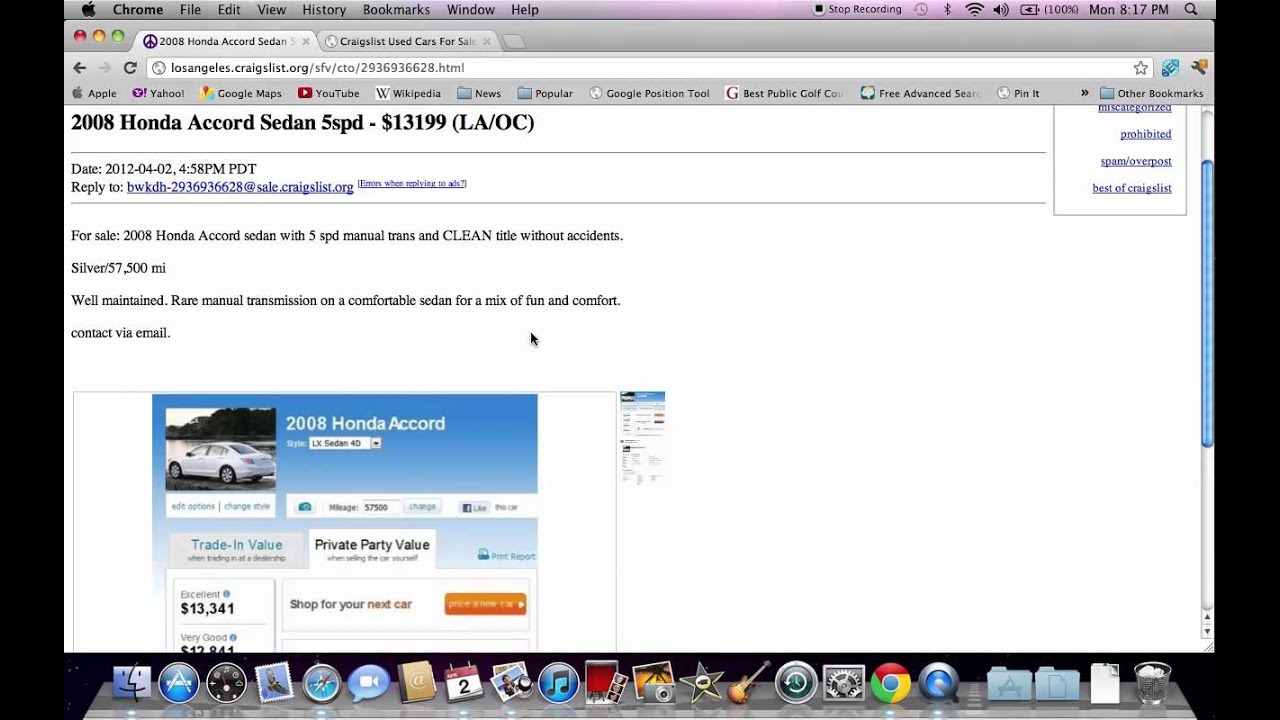Click the page vertical scrollbar thumb
The width and height of the screenshot is (1280, 720).
point(1207,303)
